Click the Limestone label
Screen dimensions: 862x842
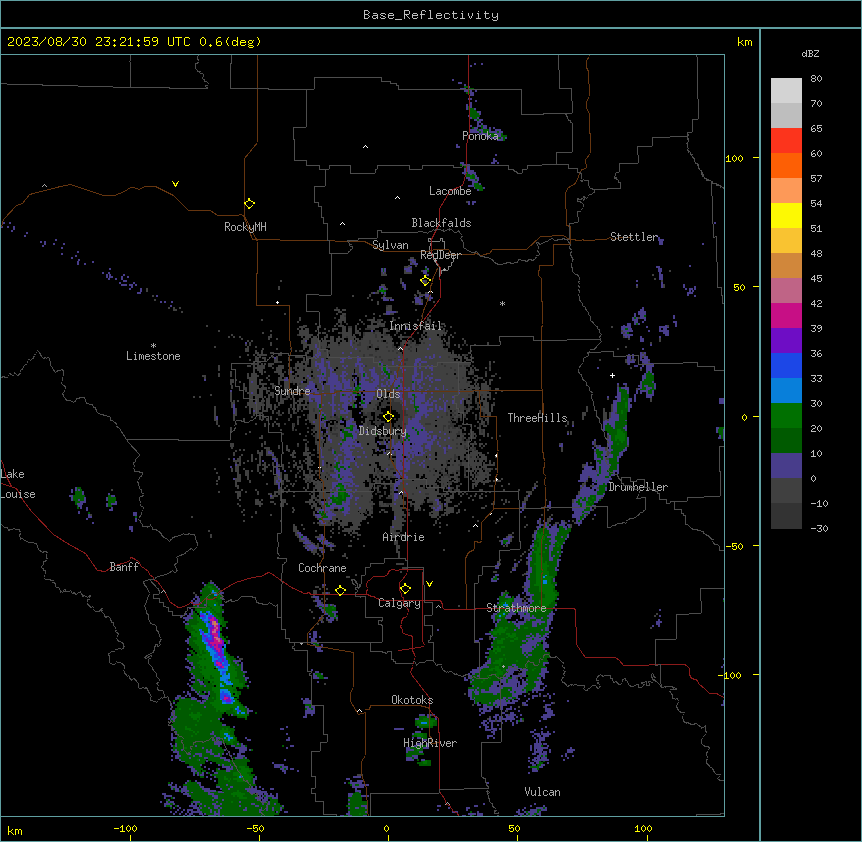[153, 356]
